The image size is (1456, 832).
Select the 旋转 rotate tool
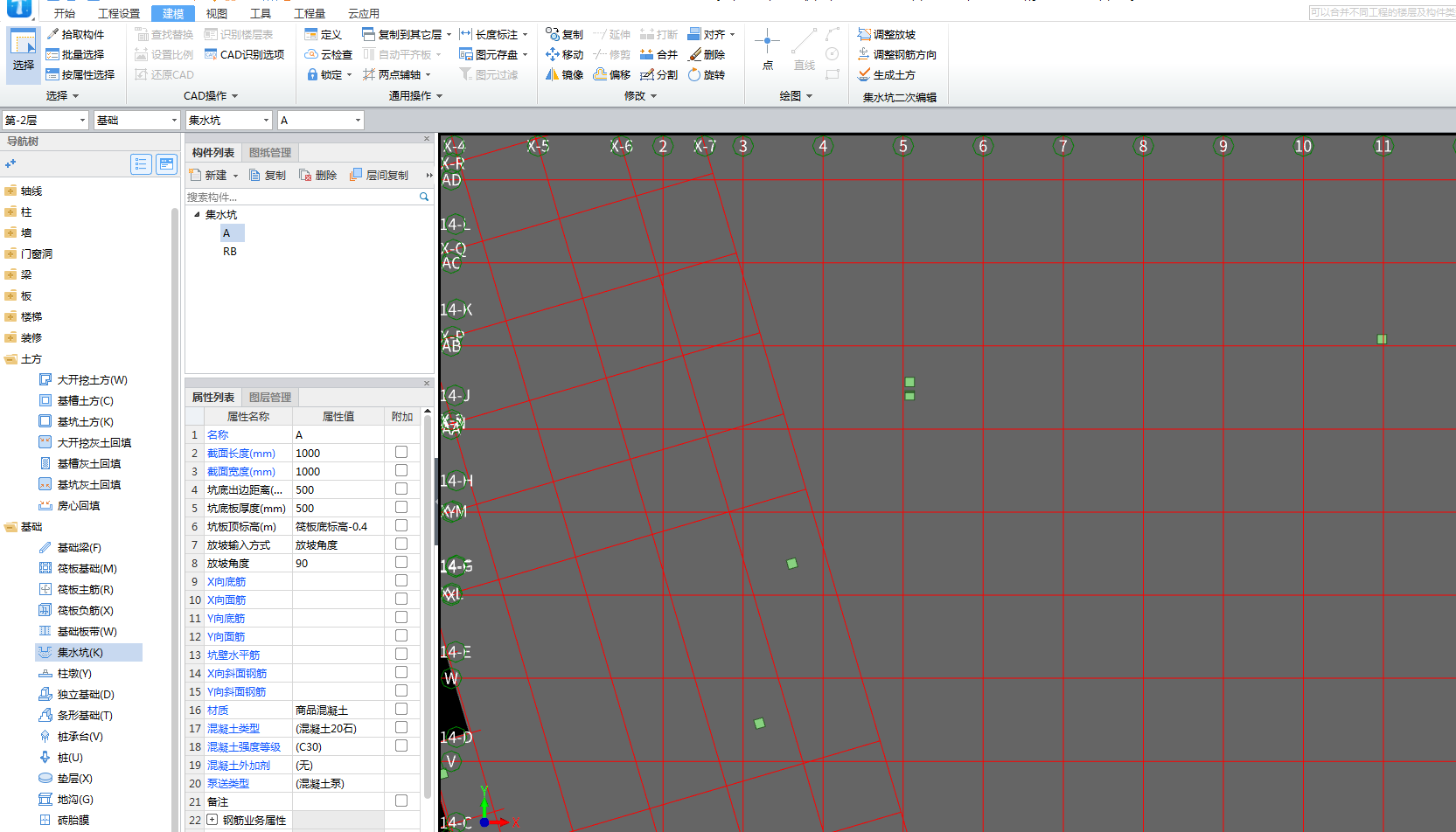pos(707,74)
